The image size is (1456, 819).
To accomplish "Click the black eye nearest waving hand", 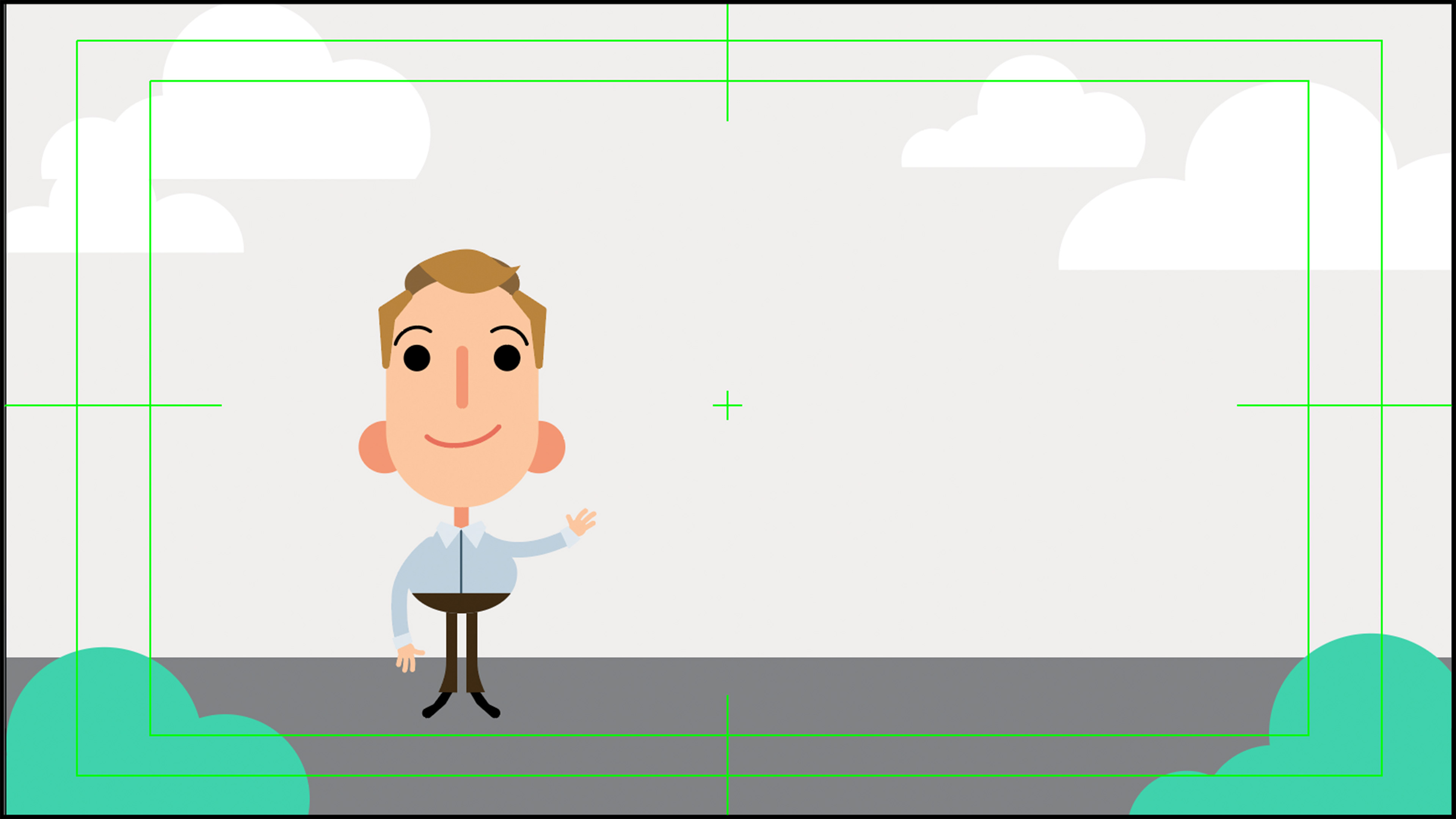I will click(x=507, y=358).
